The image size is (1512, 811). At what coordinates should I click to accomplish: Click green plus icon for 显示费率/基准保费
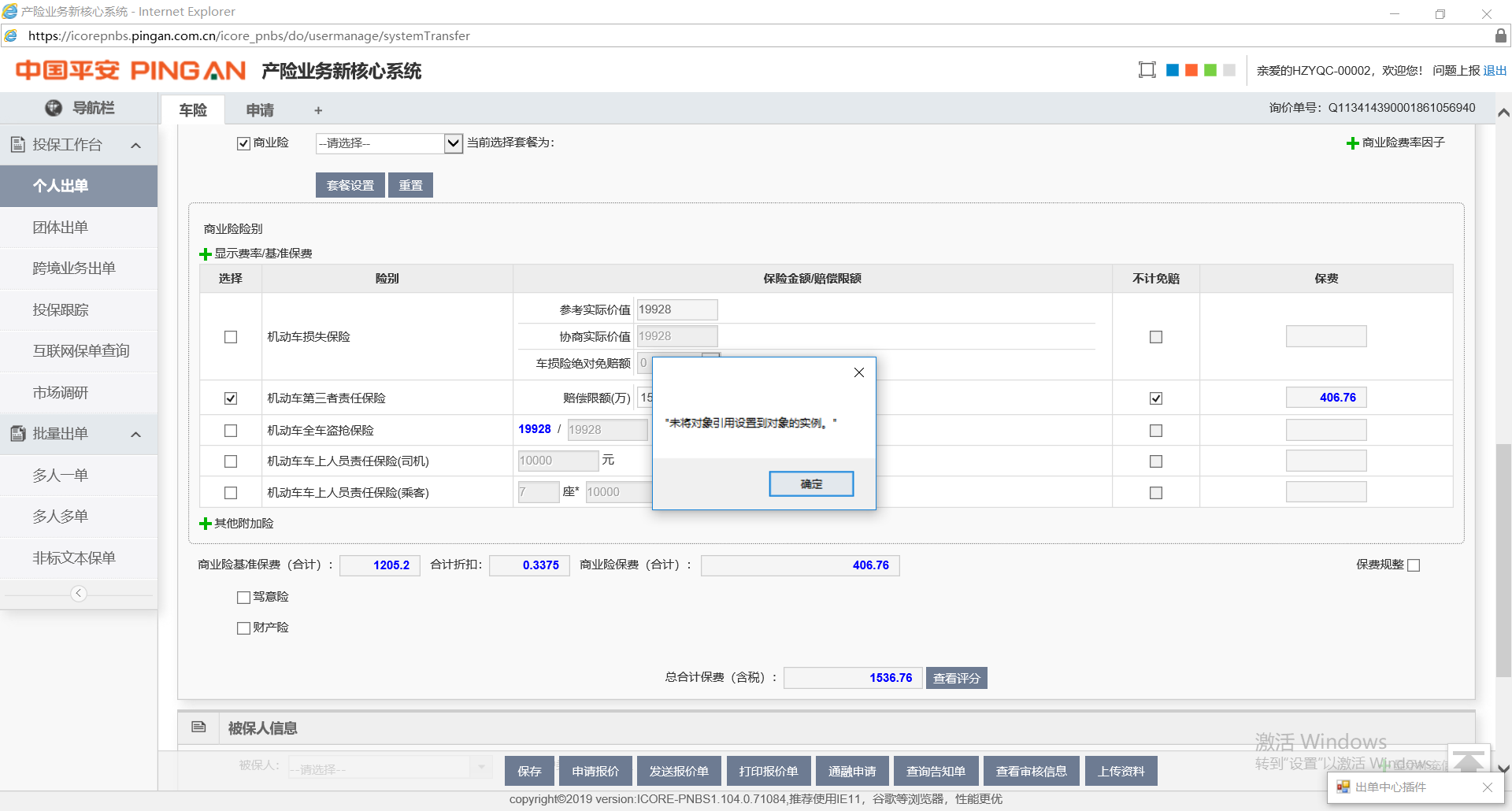pos(206,254)
